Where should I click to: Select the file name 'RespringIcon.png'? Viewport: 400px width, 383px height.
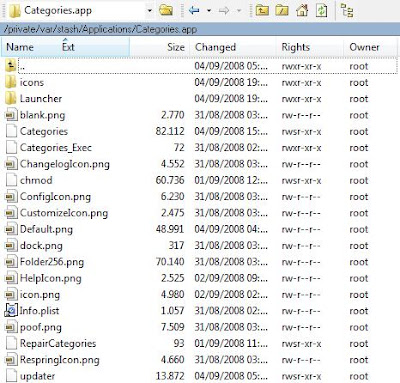[60, 360]
